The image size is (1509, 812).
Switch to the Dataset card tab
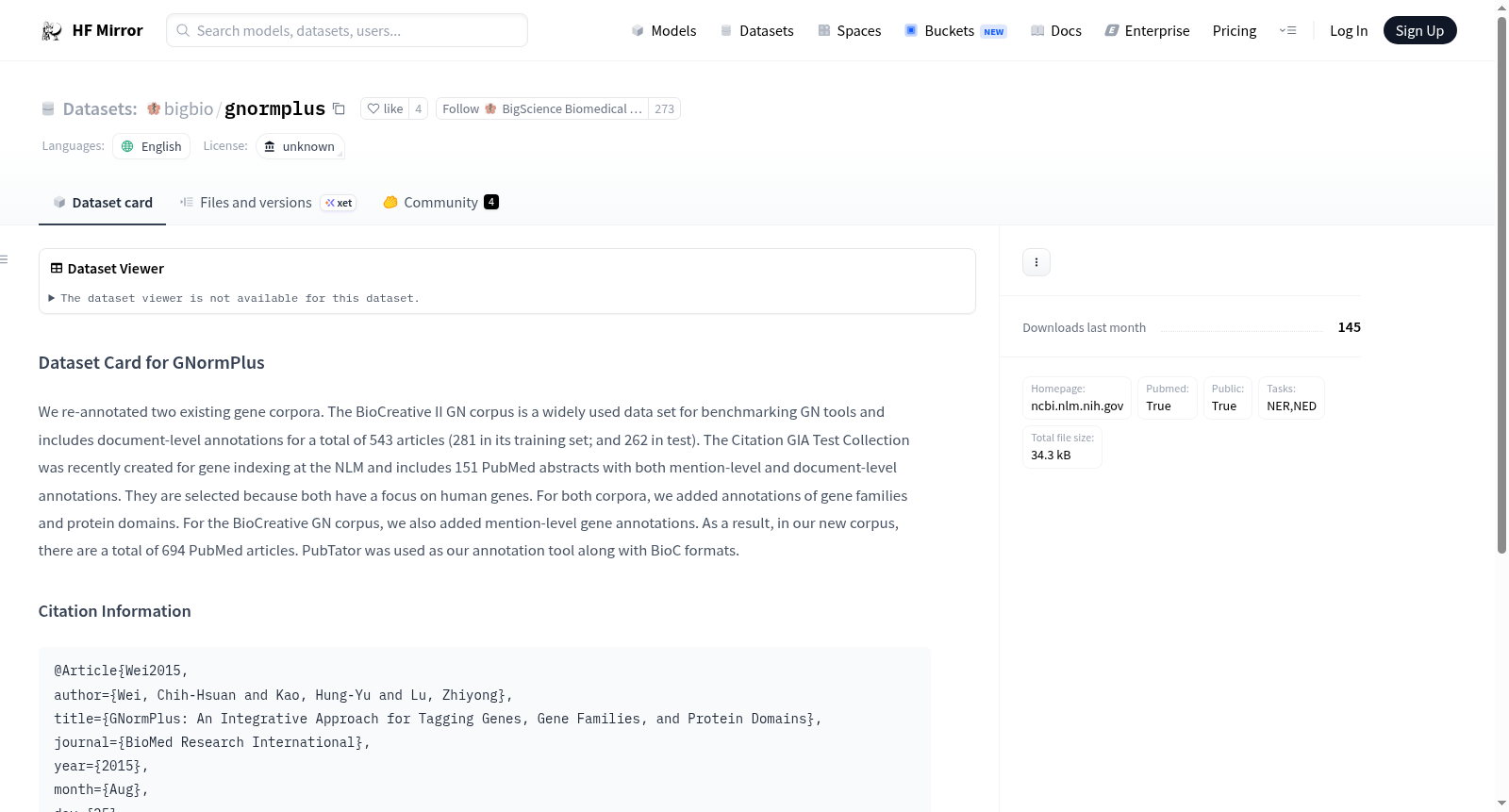point(103,203)
